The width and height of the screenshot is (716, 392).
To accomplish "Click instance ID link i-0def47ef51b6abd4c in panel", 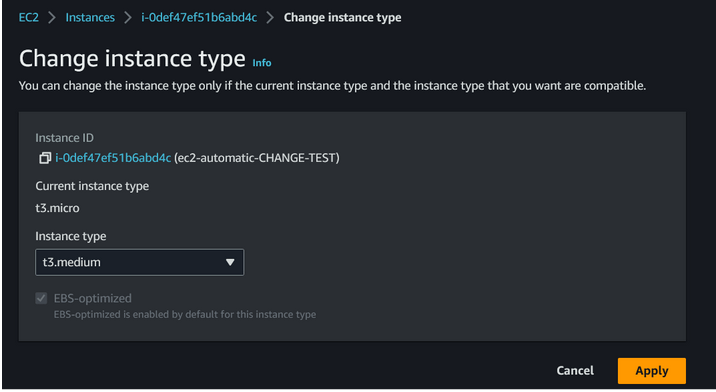I will pyautogui.click(x=113, y=158).
